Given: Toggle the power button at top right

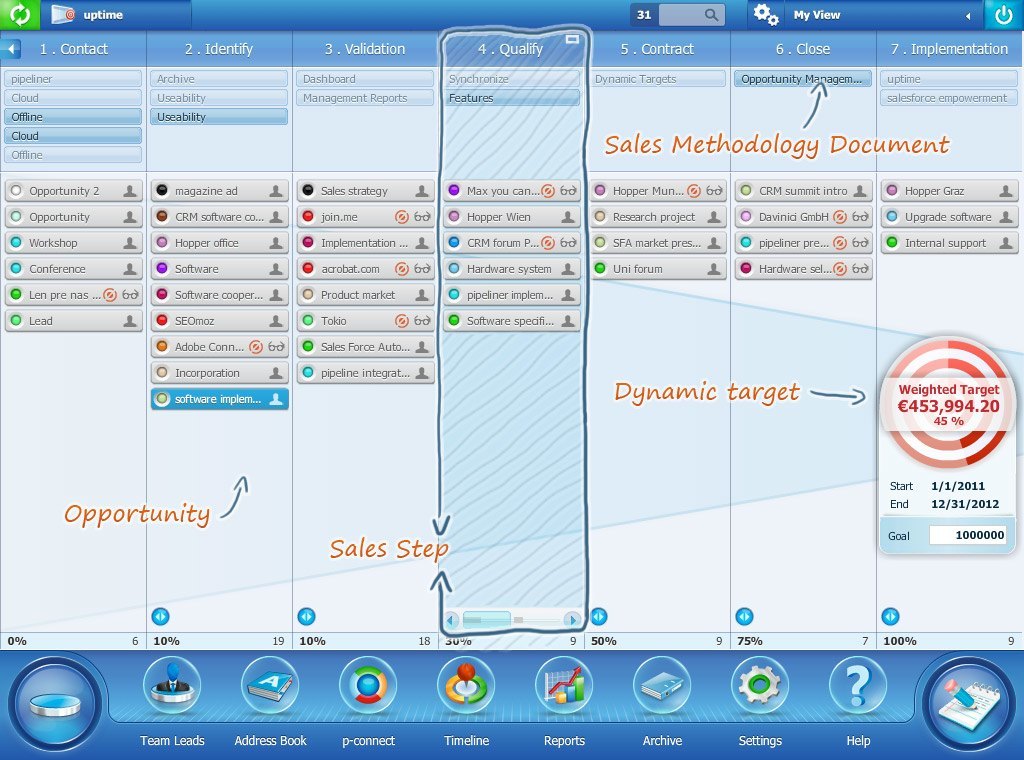Looking at the screenshot, I should tap(1005, 15).
